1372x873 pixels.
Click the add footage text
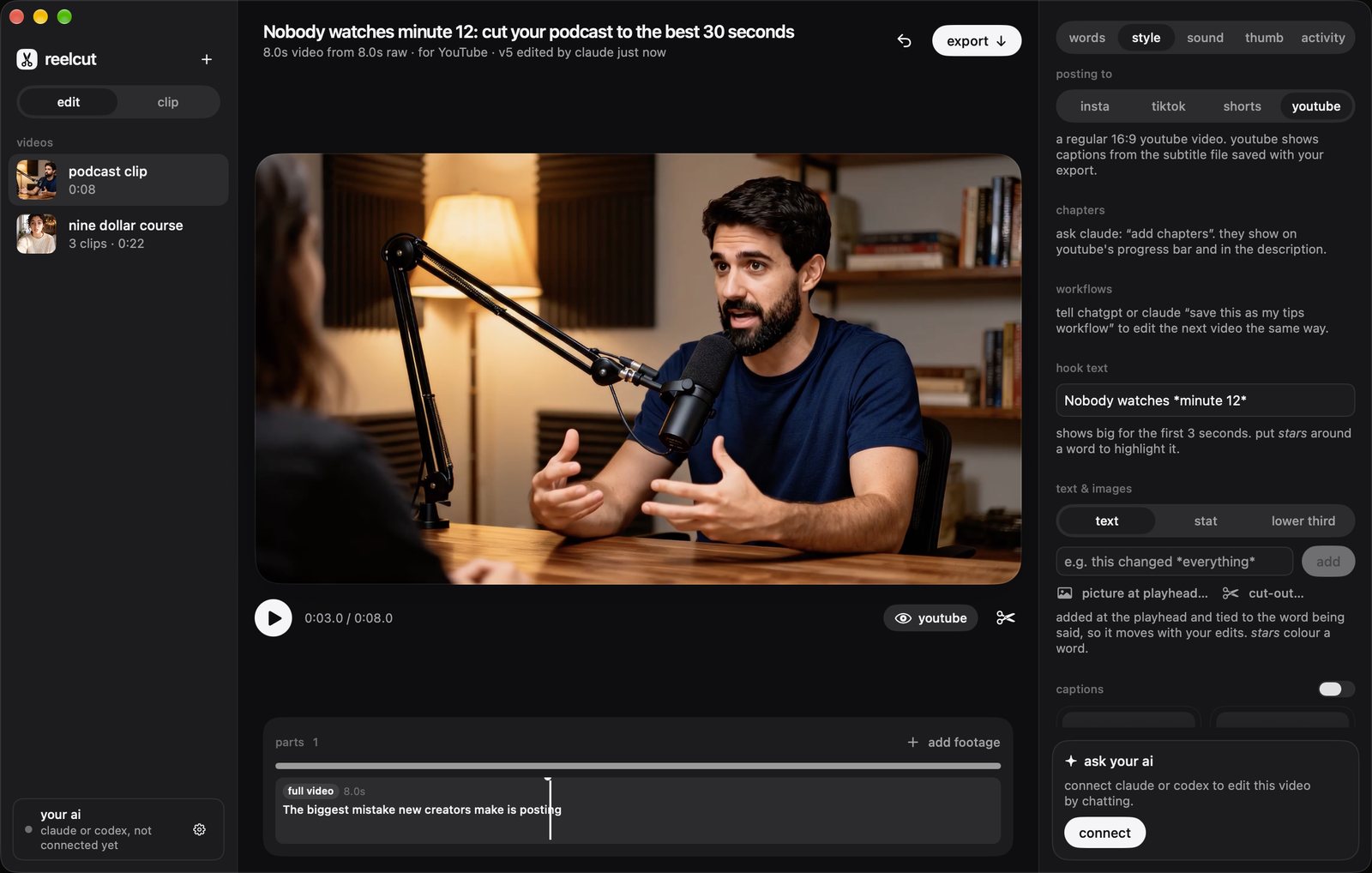pos(964,742)
